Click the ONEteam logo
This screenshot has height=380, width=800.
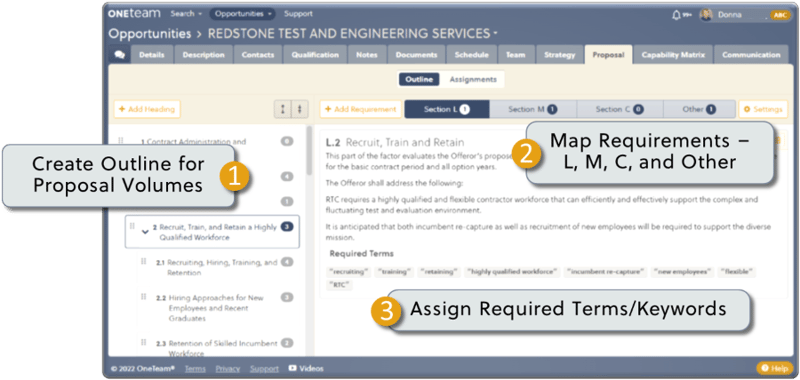coord(134,14)
